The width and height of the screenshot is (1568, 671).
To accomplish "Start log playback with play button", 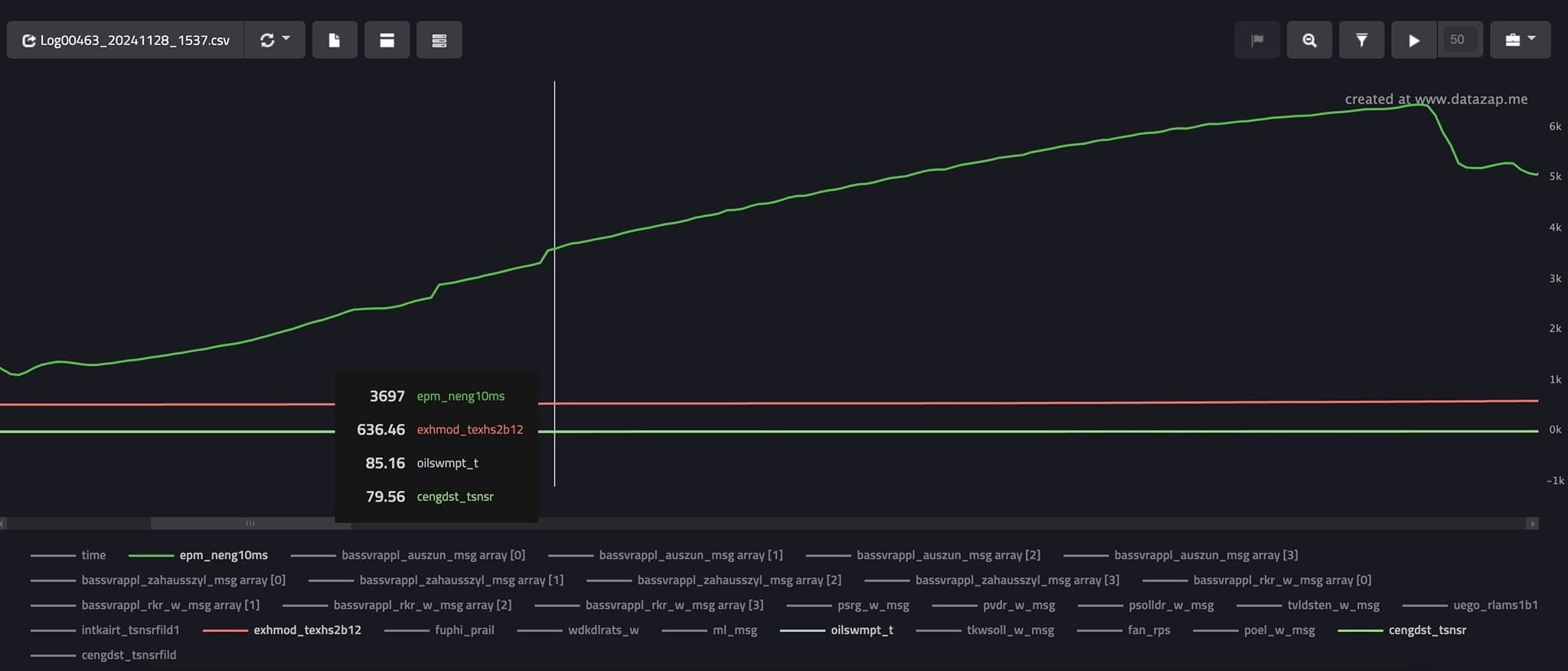I will (1414, 40).
